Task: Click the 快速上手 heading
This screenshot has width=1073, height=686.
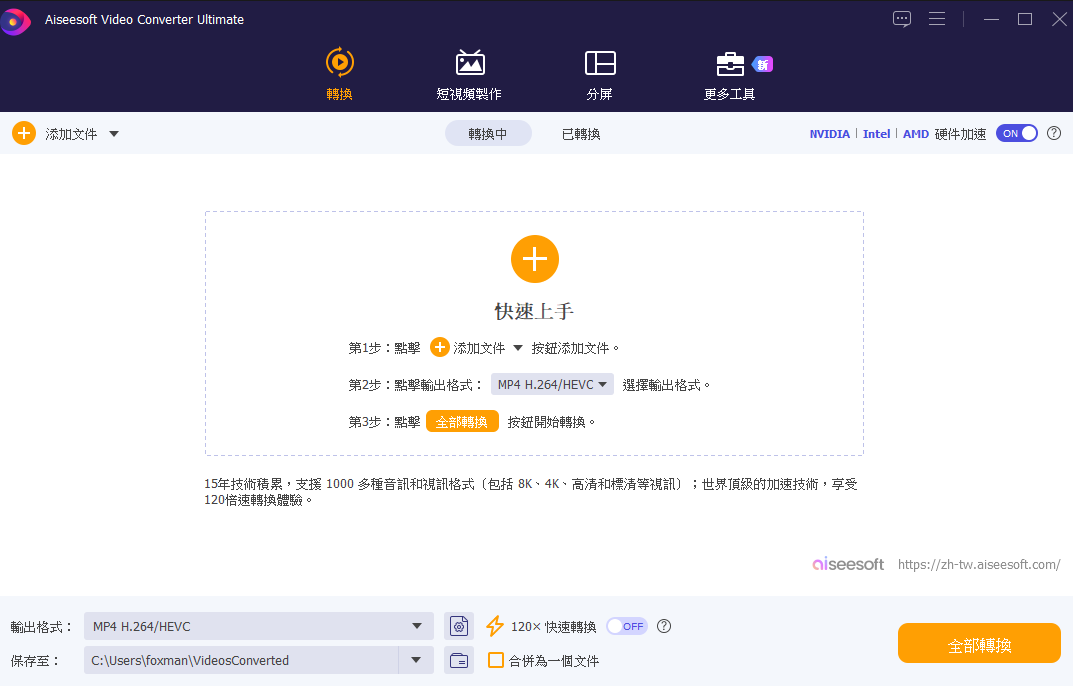Action: [x=534, y=312]
